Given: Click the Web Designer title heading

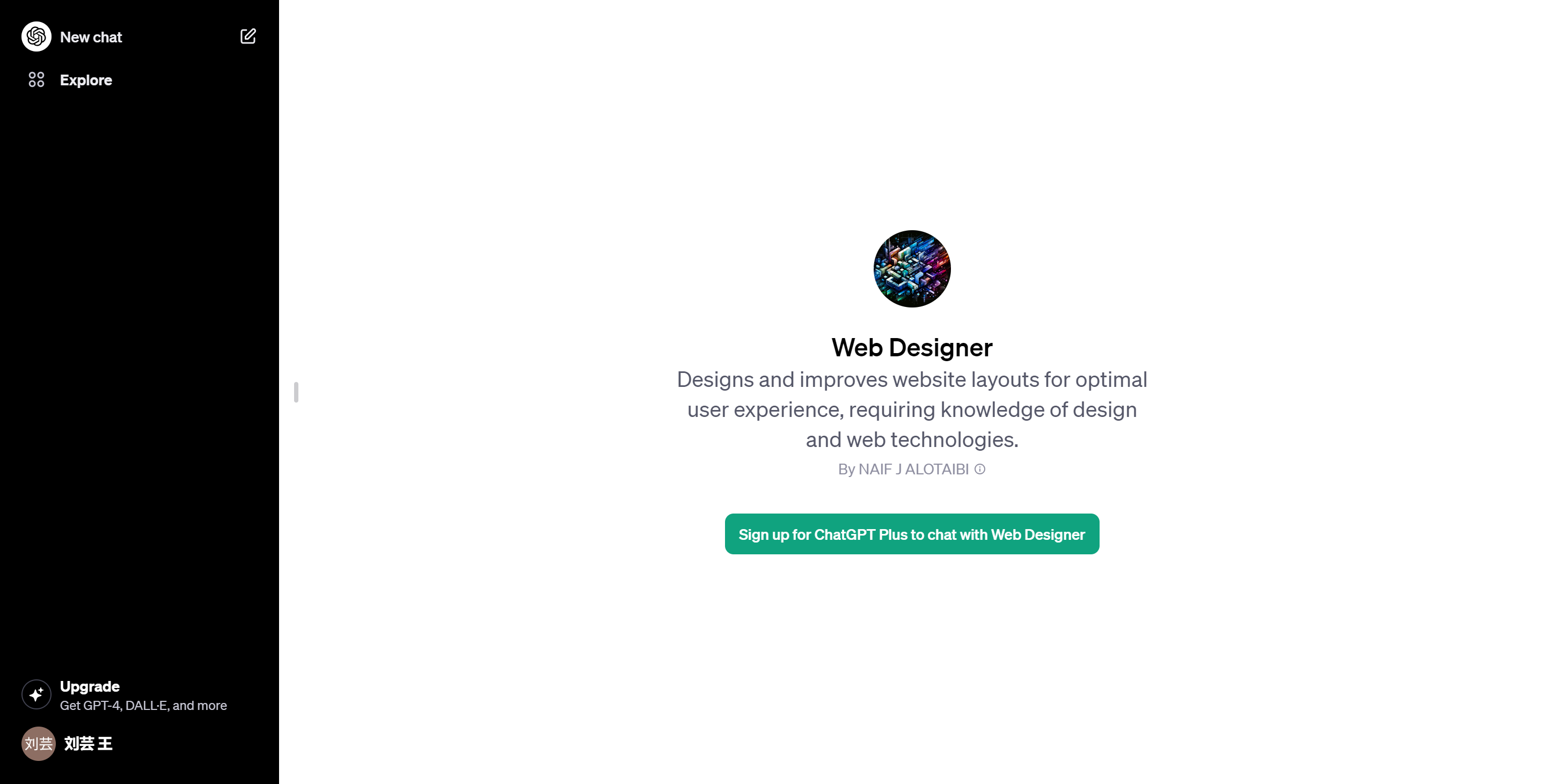Looking at the screenshot, I should click(x=912, y=347).
